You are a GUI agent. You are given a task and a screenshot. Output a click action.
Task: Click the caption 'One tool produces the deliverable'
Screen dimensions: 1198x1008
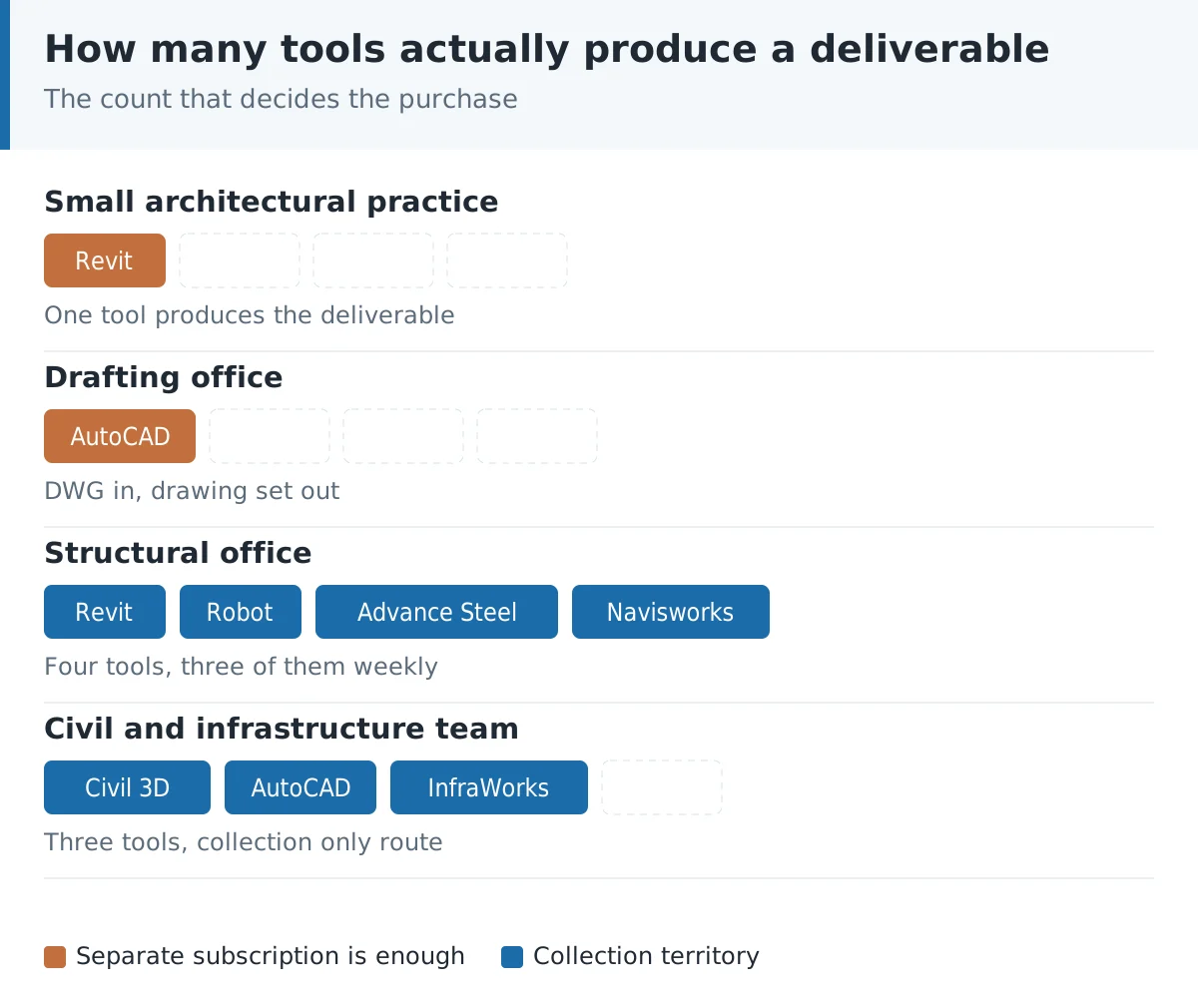(x=249, y=315)
